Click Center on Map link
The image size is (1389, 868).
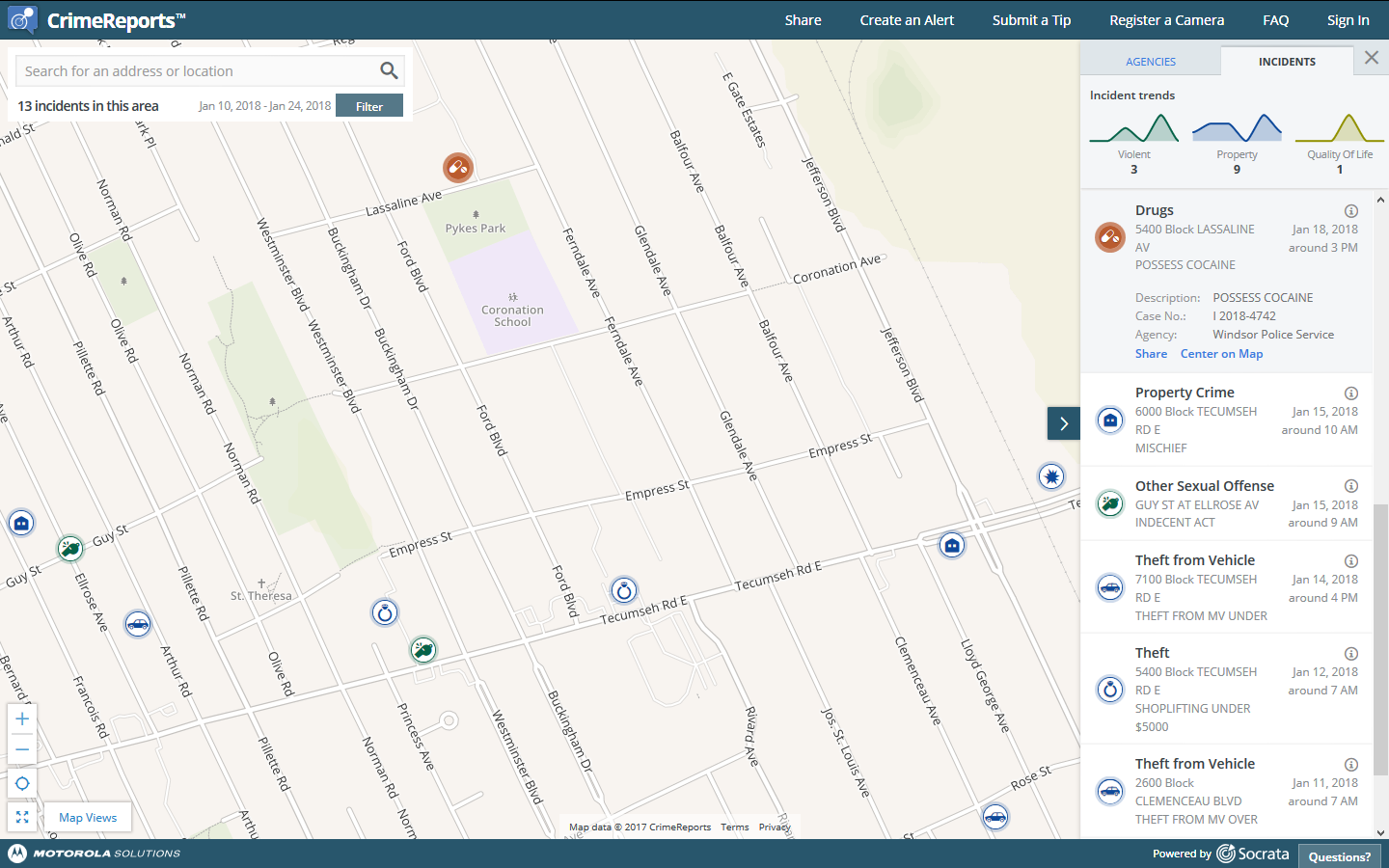1221,354
